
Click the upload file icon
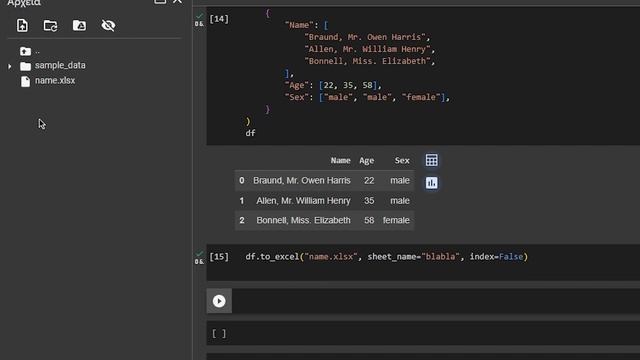[x=22, y=25]
